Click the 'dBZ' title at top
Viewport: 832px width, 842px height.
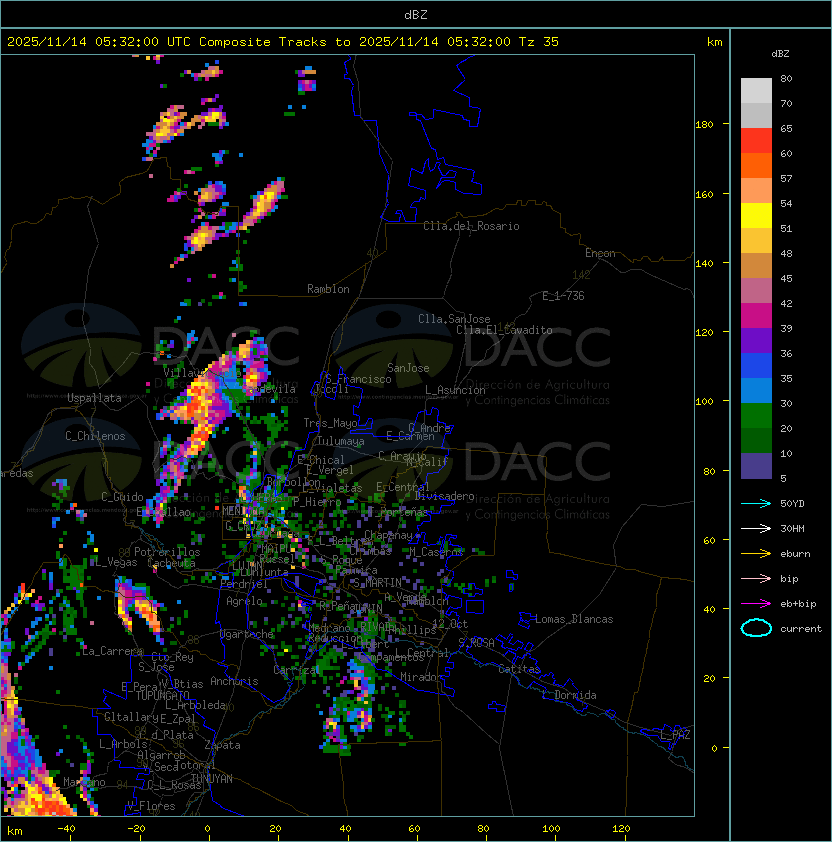click(x=416, y=15)
